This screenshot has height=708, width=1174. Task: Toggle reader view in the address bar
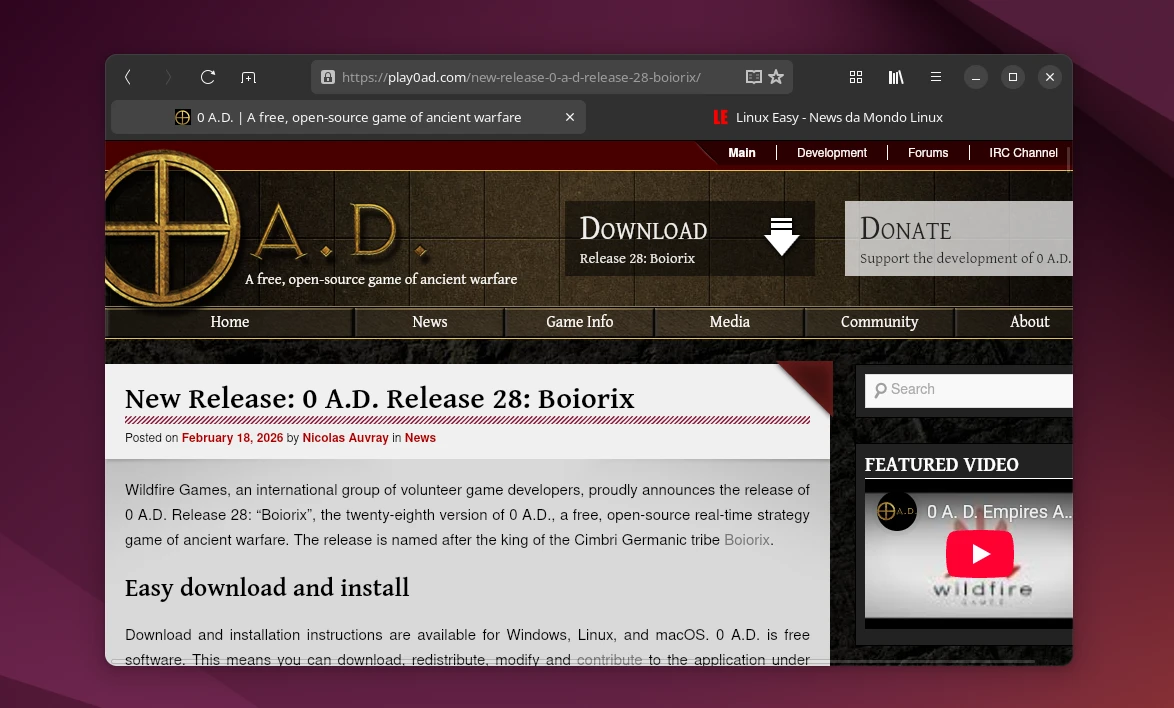pos(753,76)
